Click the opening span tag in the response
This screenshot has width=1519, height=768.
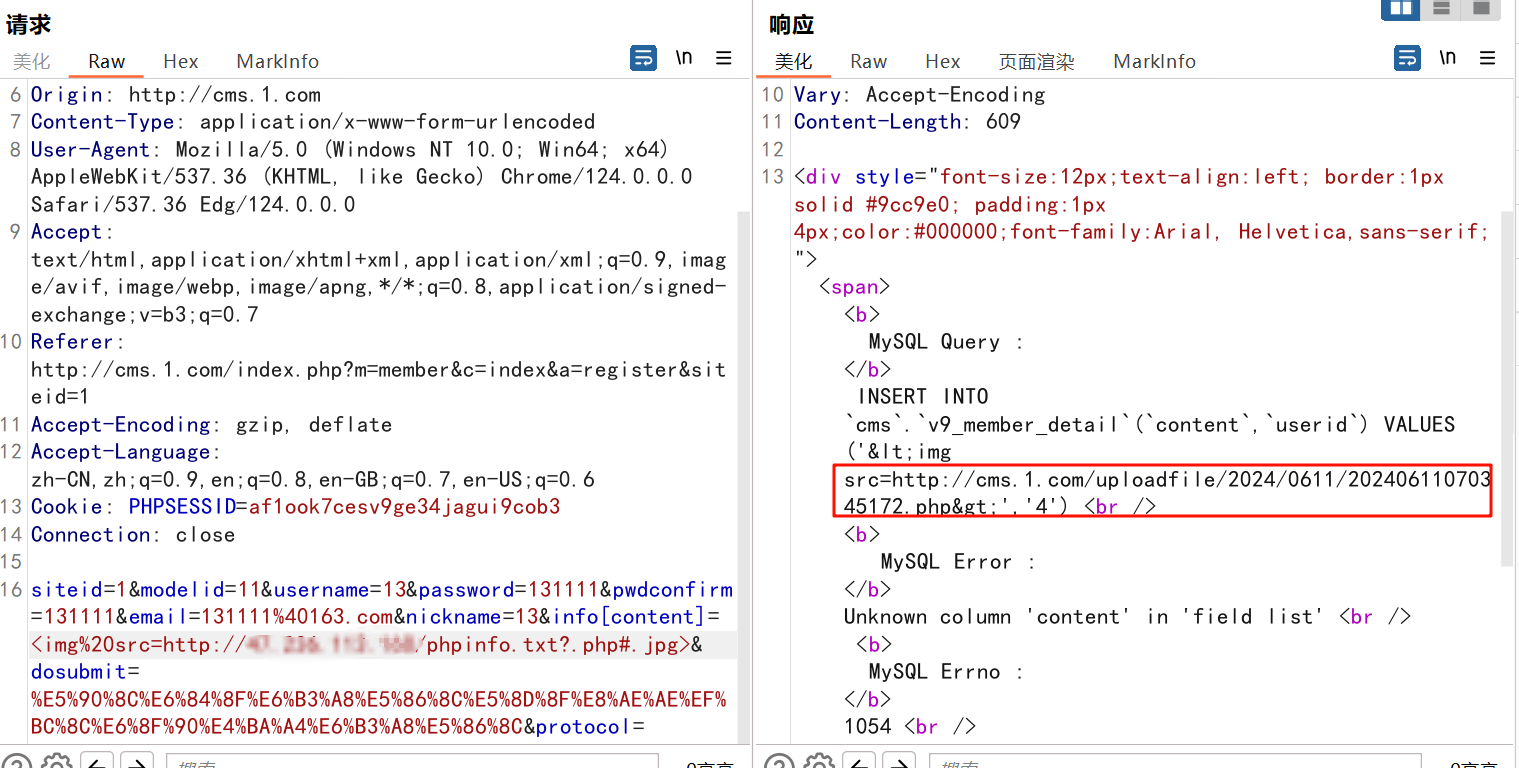point(855,287)
